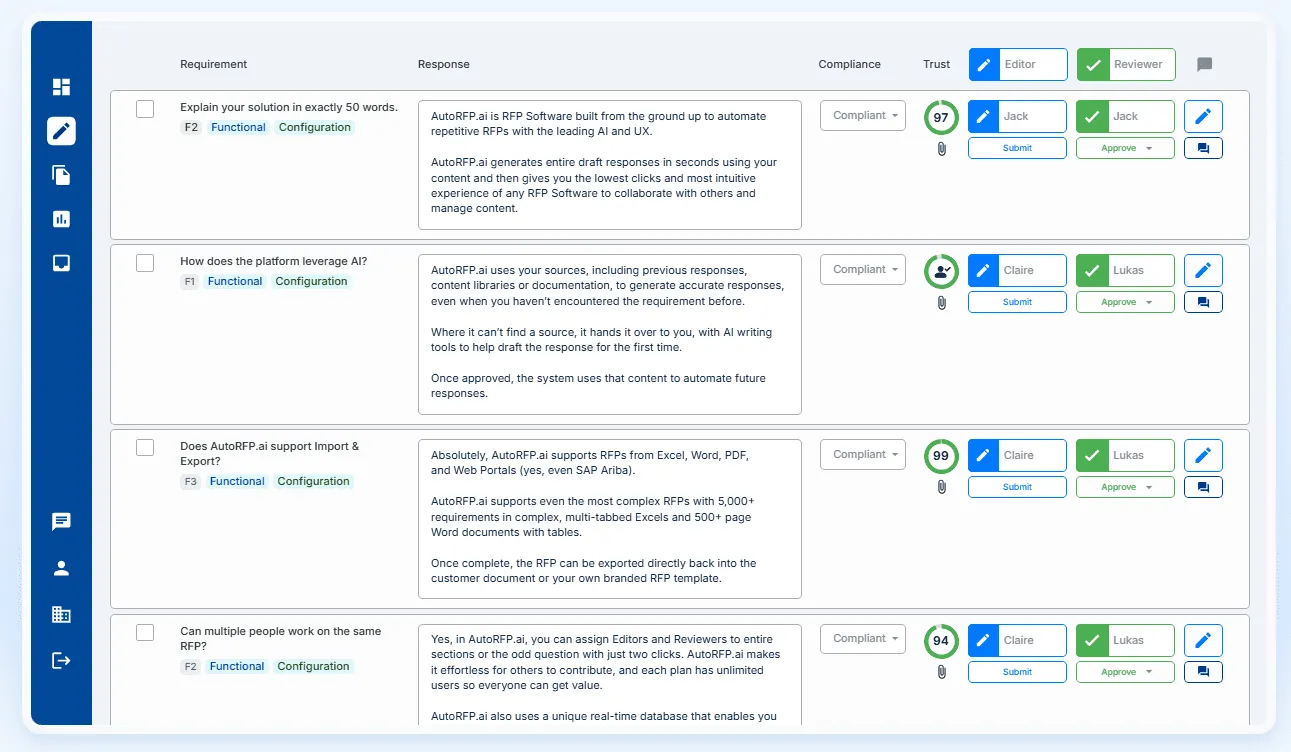
Task: Click the Compliance column header
Action: (849, 65)
